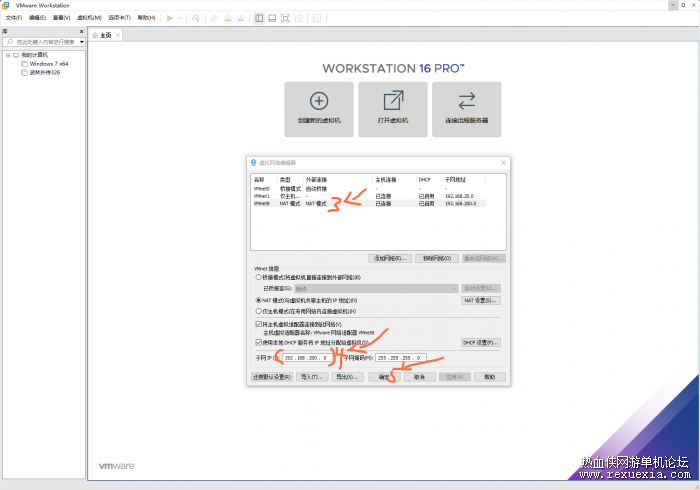Viewport: 700px width, 490px height.
Task: Open the power-on dropdown arrow in toolbar
Action: (179, 18)
